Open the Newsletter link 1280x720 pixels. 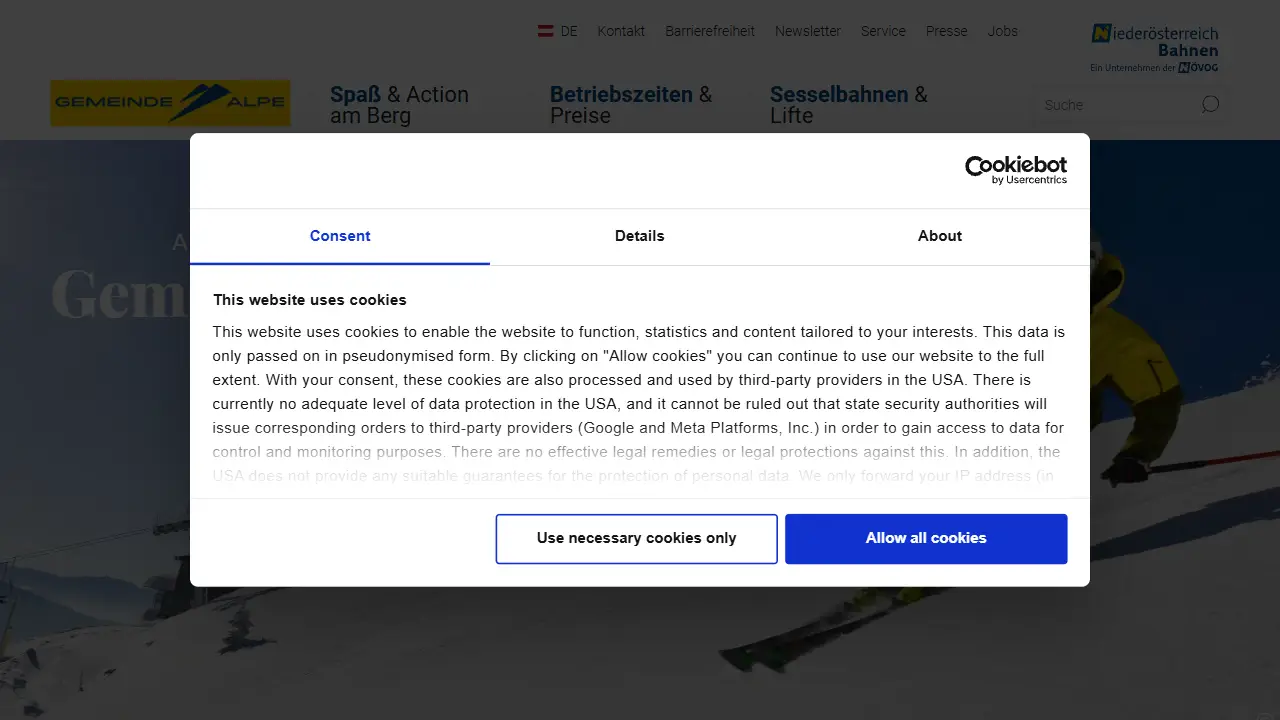808,31
